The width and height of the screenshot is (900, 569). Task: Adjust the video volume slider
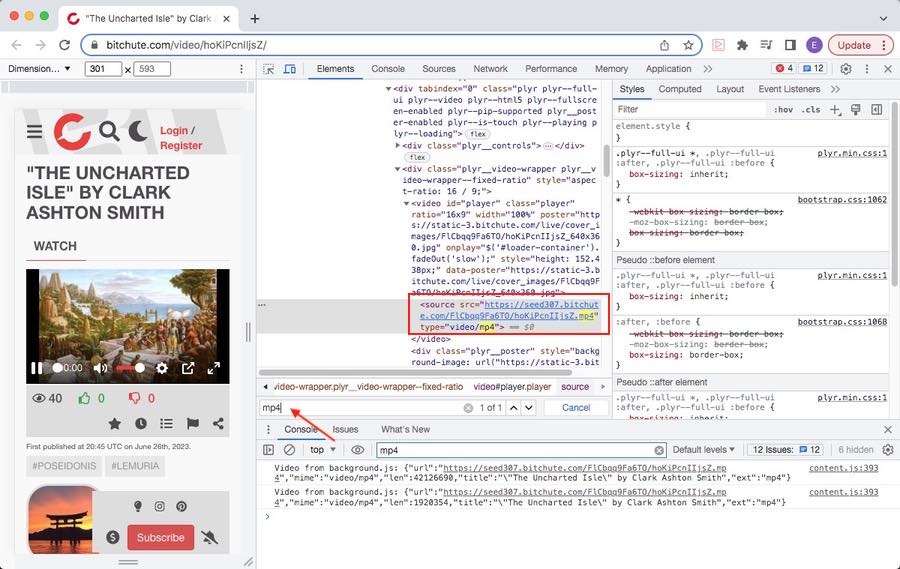[x=130, y=368]
